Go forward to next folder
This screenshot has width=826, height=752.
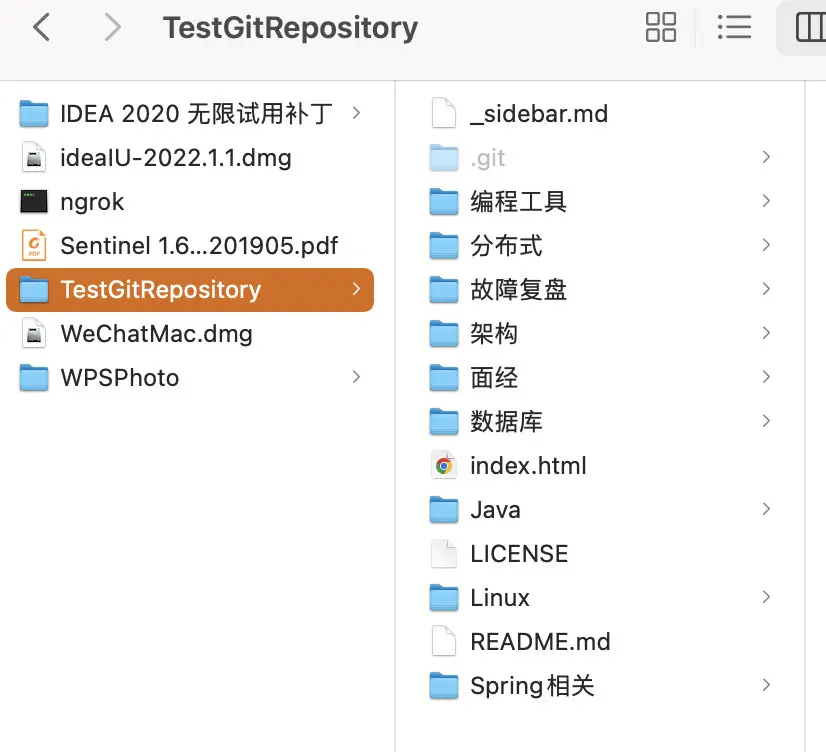[112, 27]
